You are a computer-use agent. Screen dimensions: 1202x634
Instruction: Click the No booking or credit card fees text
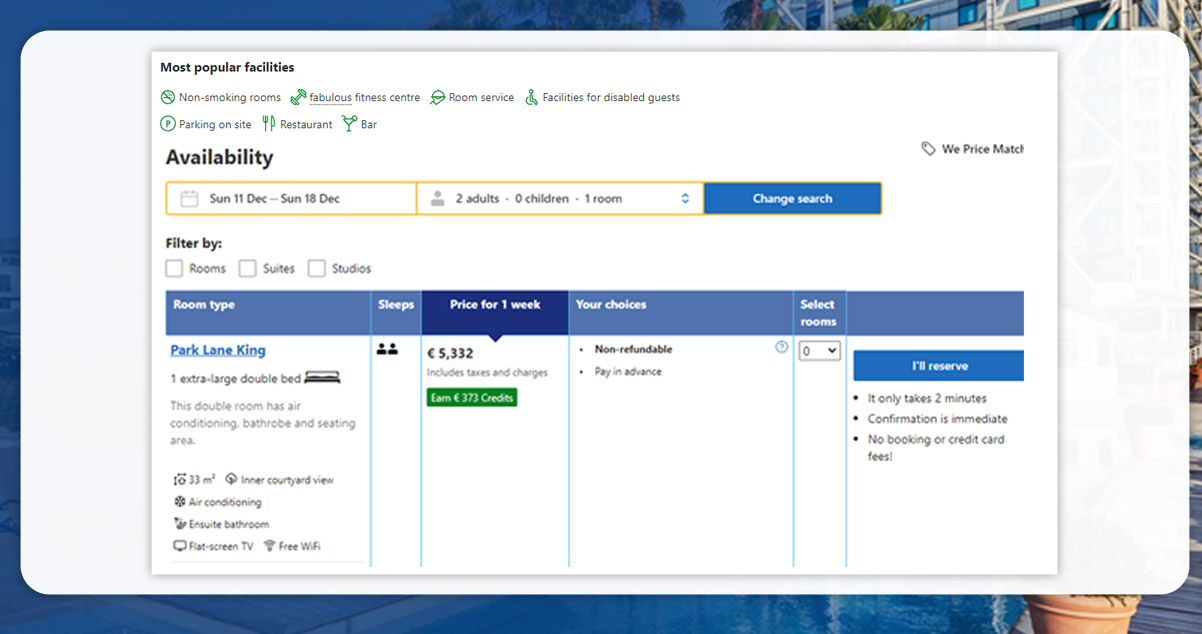point(936,447)
